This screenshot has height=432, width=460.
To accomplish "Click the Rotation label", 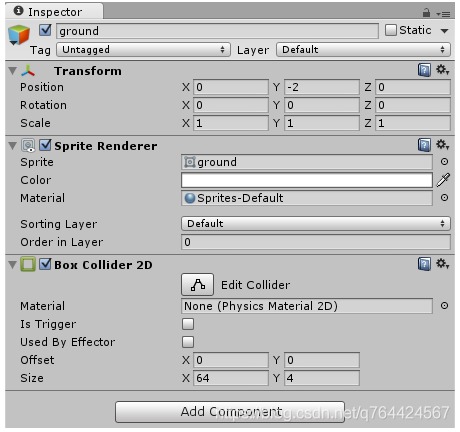I will coord(43,105).
